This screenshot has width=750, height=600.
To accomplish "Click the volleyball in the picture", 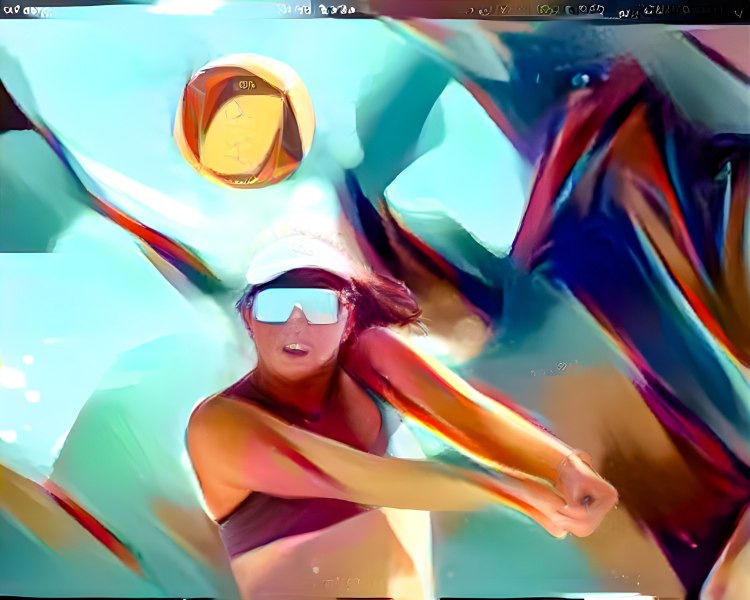I will coord(244,121).
